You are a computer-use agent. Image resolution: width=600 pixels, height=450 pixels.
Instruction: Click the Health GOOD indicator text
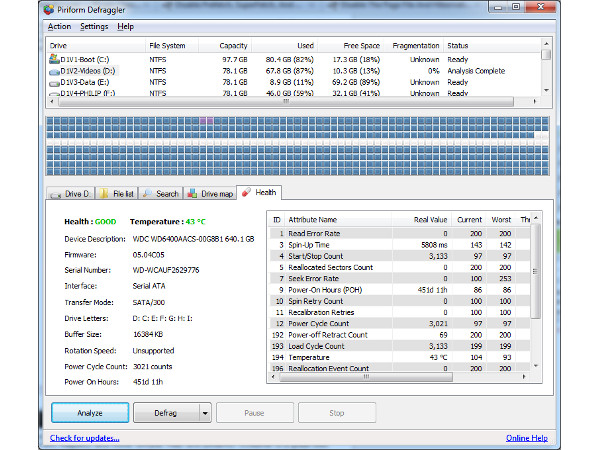point(90,222)
